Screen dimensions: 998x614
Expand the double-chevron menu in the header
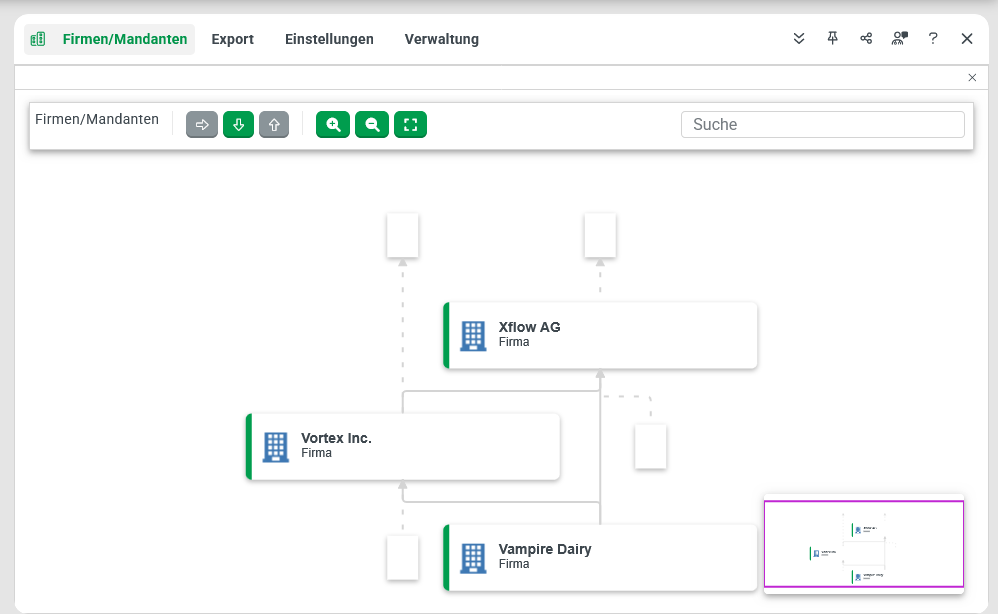tap(799, 39)
